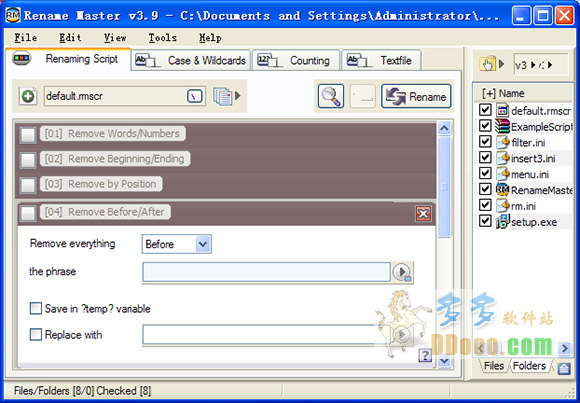Image resolution: width=580 pixels, height=403 pixels.
Task: Click the v3 folder path box
Action: point(540,64)
